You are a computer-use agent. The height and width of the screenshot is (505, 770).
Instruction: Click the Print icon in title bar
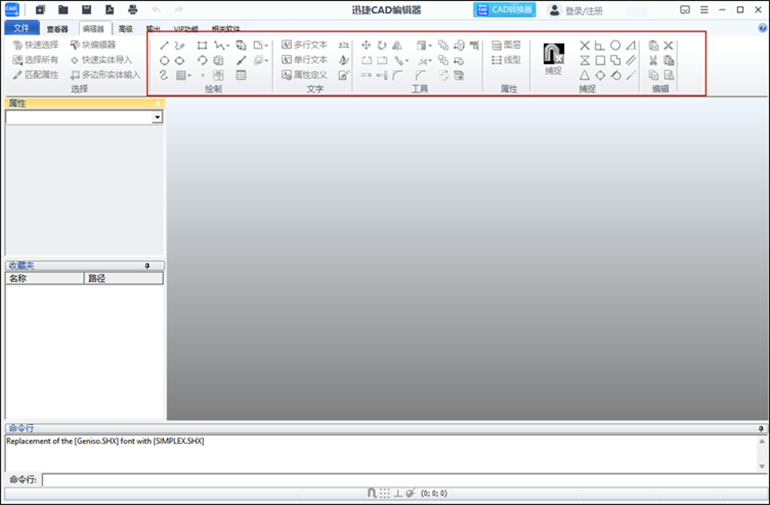click(x=133, y=9)
